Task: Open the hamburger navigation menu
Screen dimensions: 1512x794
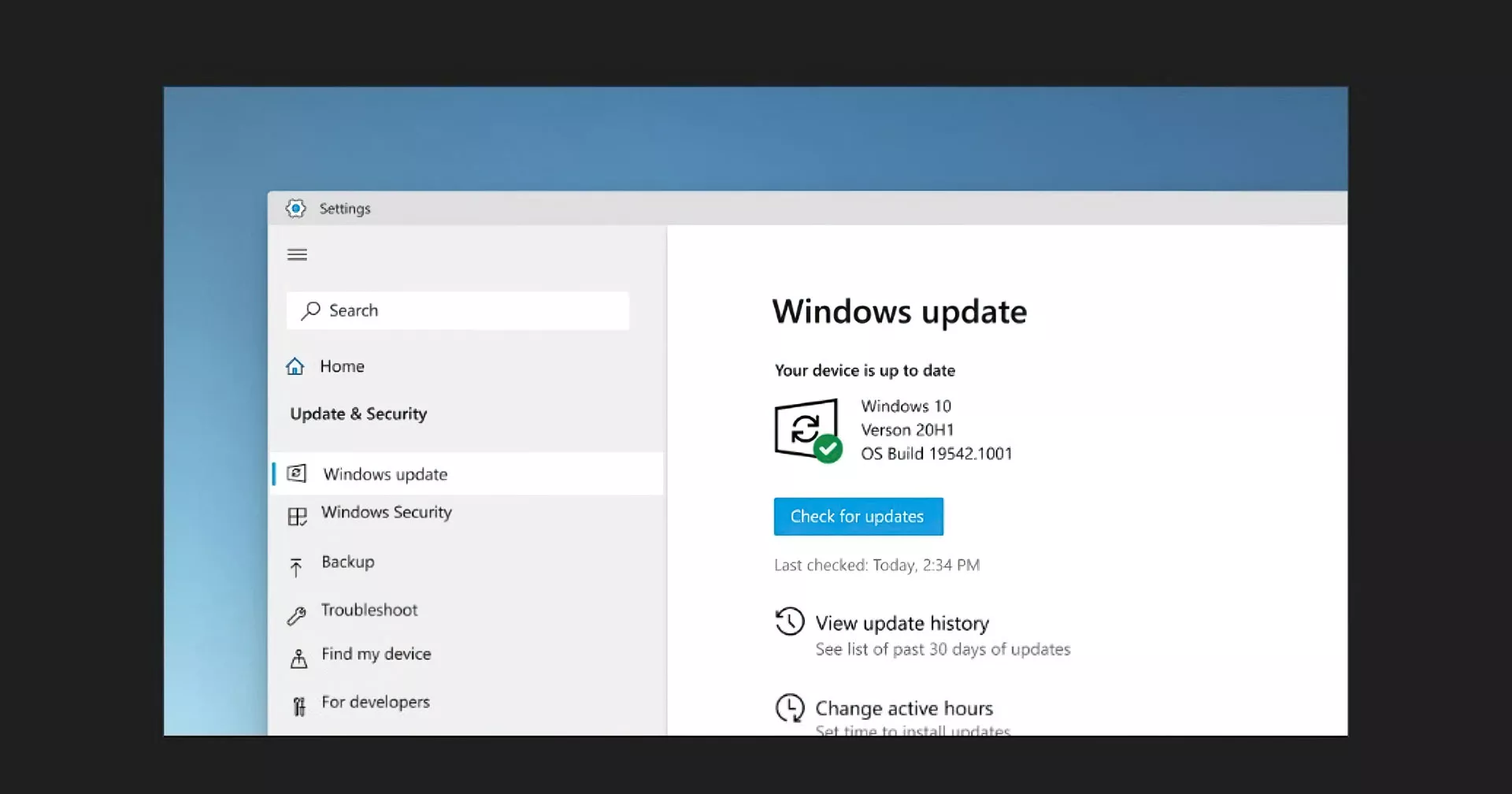Action: point(297,254)
